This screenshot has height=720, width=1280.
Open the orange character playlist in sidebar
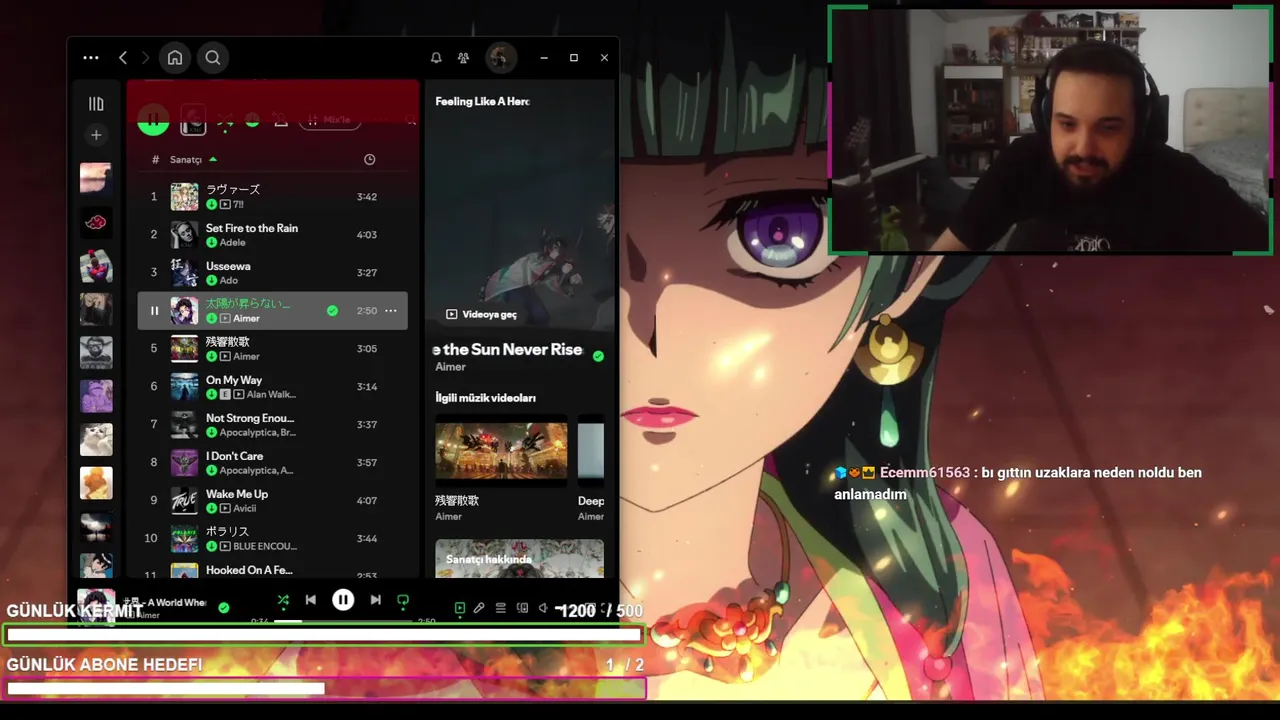[96, 483]
